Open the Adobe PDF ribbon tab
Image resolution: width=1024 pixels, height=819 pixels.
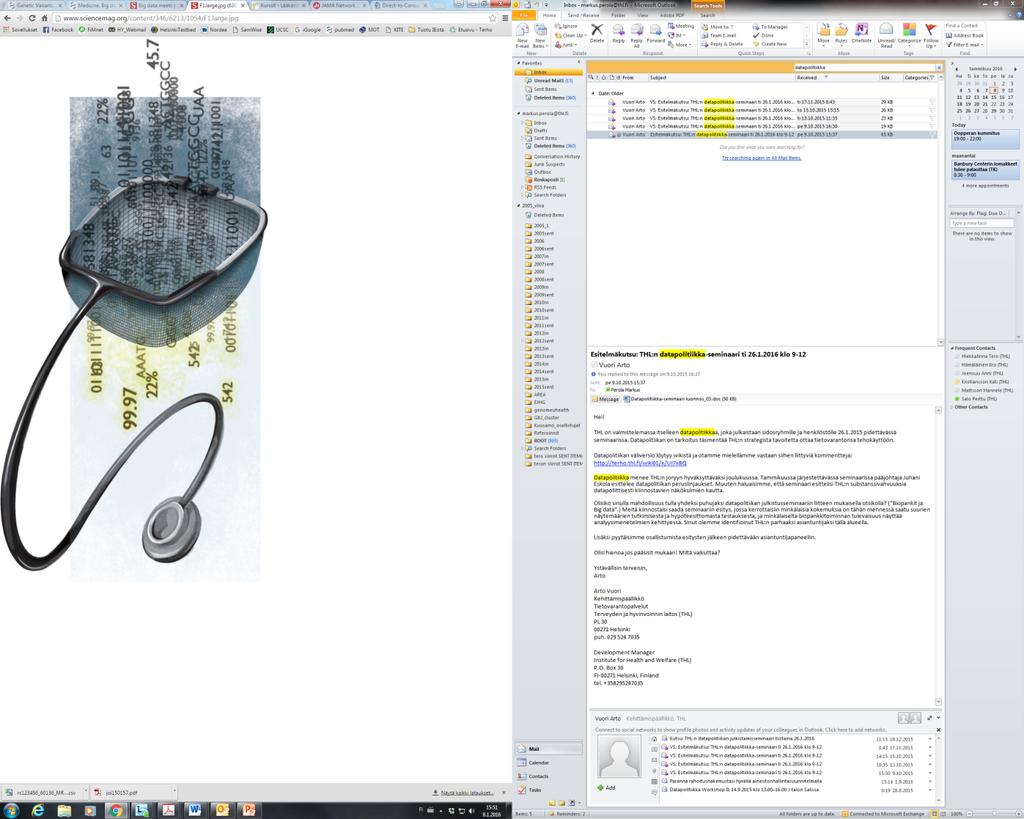pos(672,15)
